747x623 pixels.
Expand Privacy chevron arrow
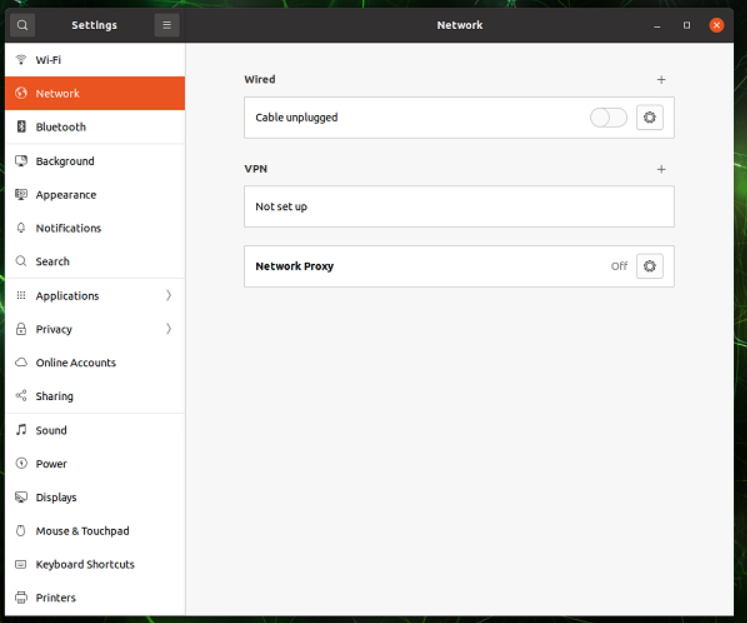[169, 329]
